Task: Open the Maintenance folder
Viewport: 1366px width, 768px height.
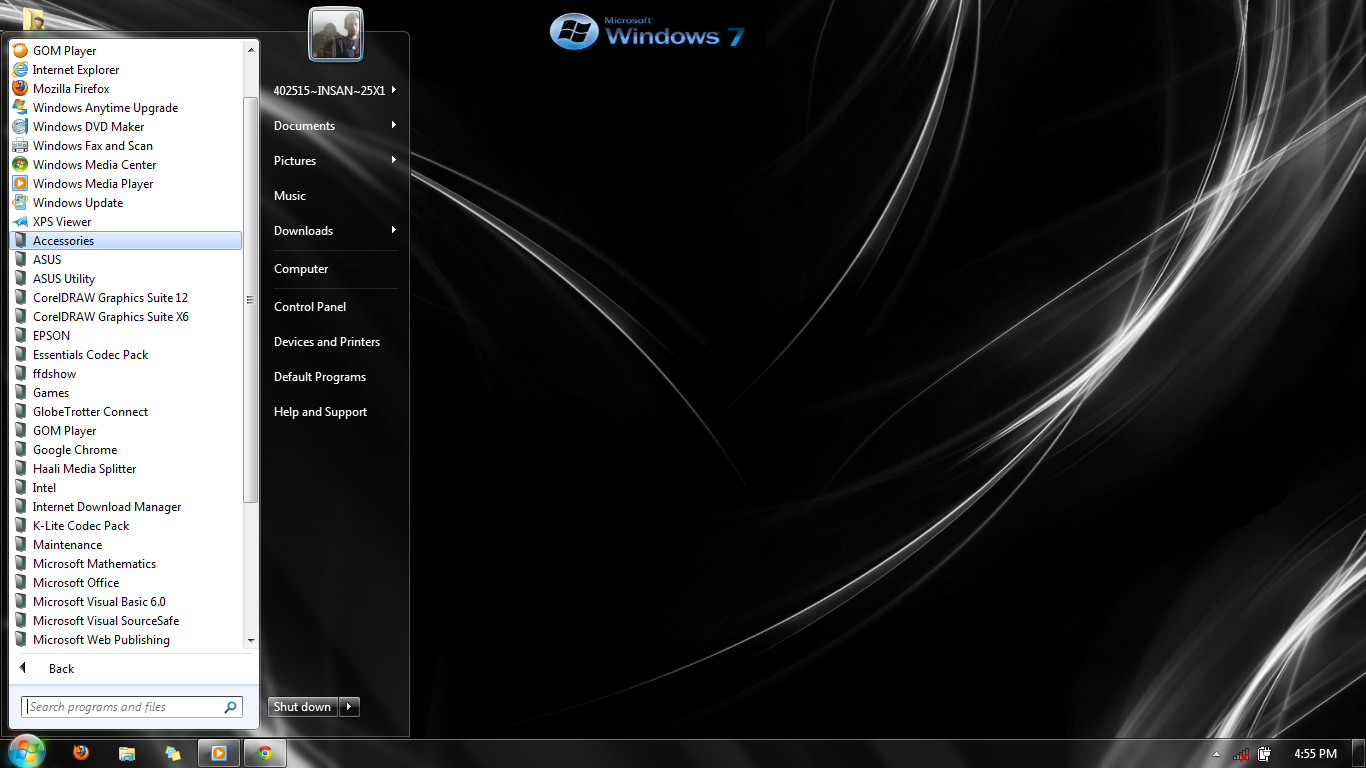Action: [125, 545]
